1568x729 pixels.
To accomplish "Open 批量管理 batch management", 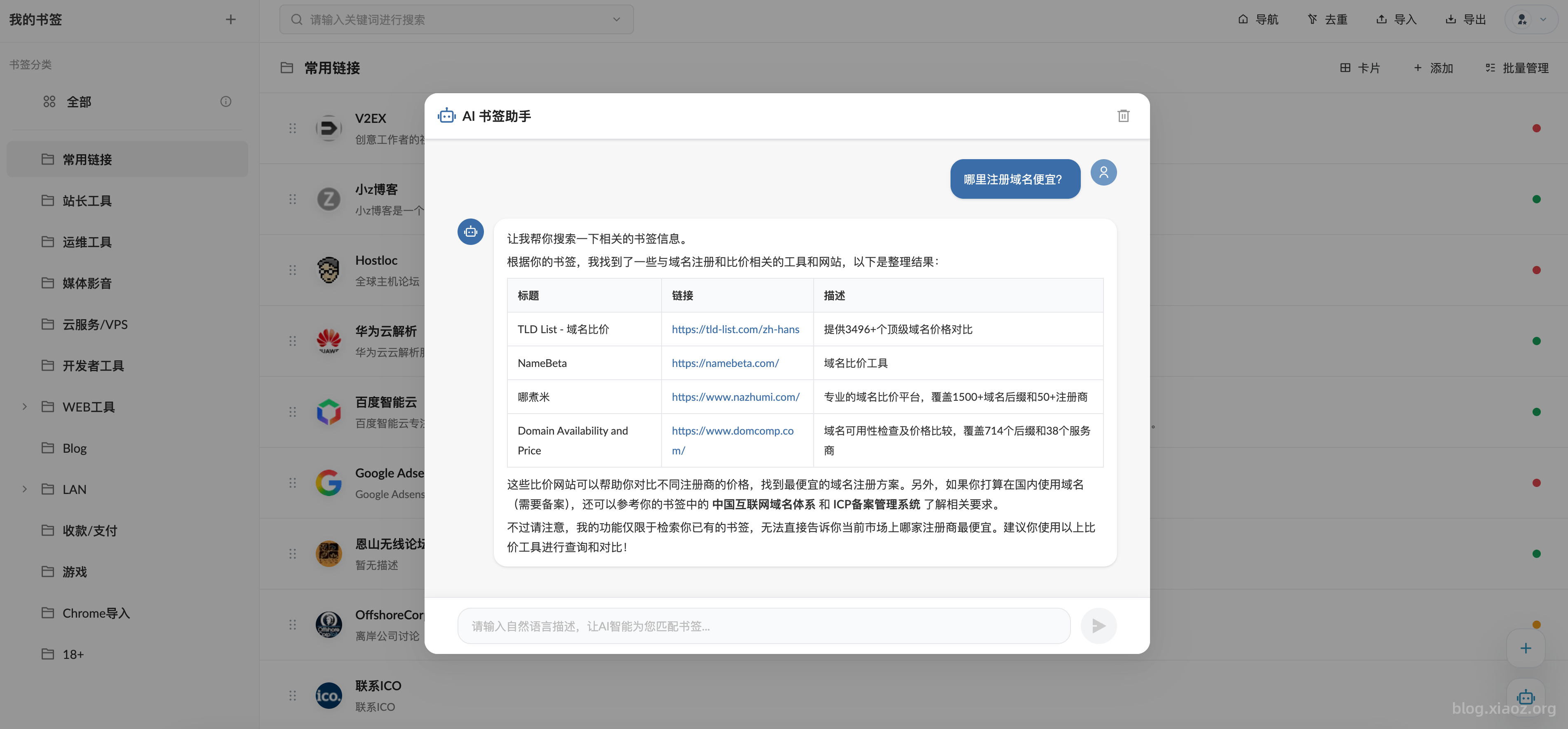I will tap(1517, 68).
